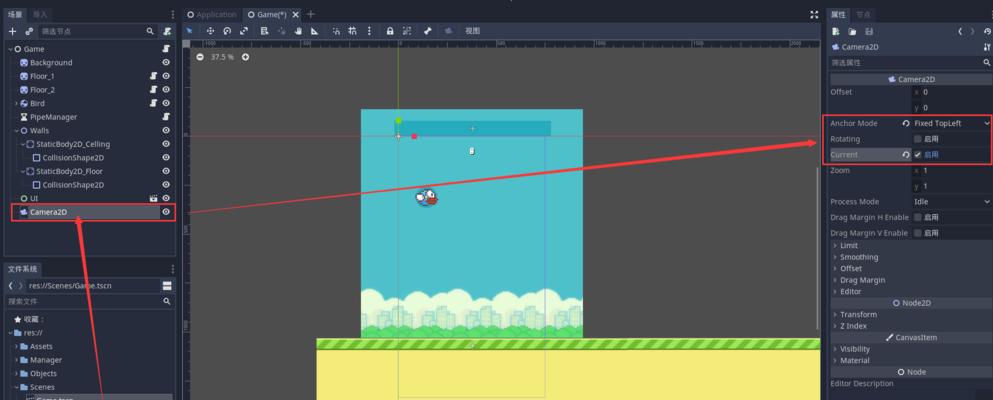The width and height of the screenshot is (993, 400).
Task: Open the 视图 view menu
Action: [x=472, y=31]
